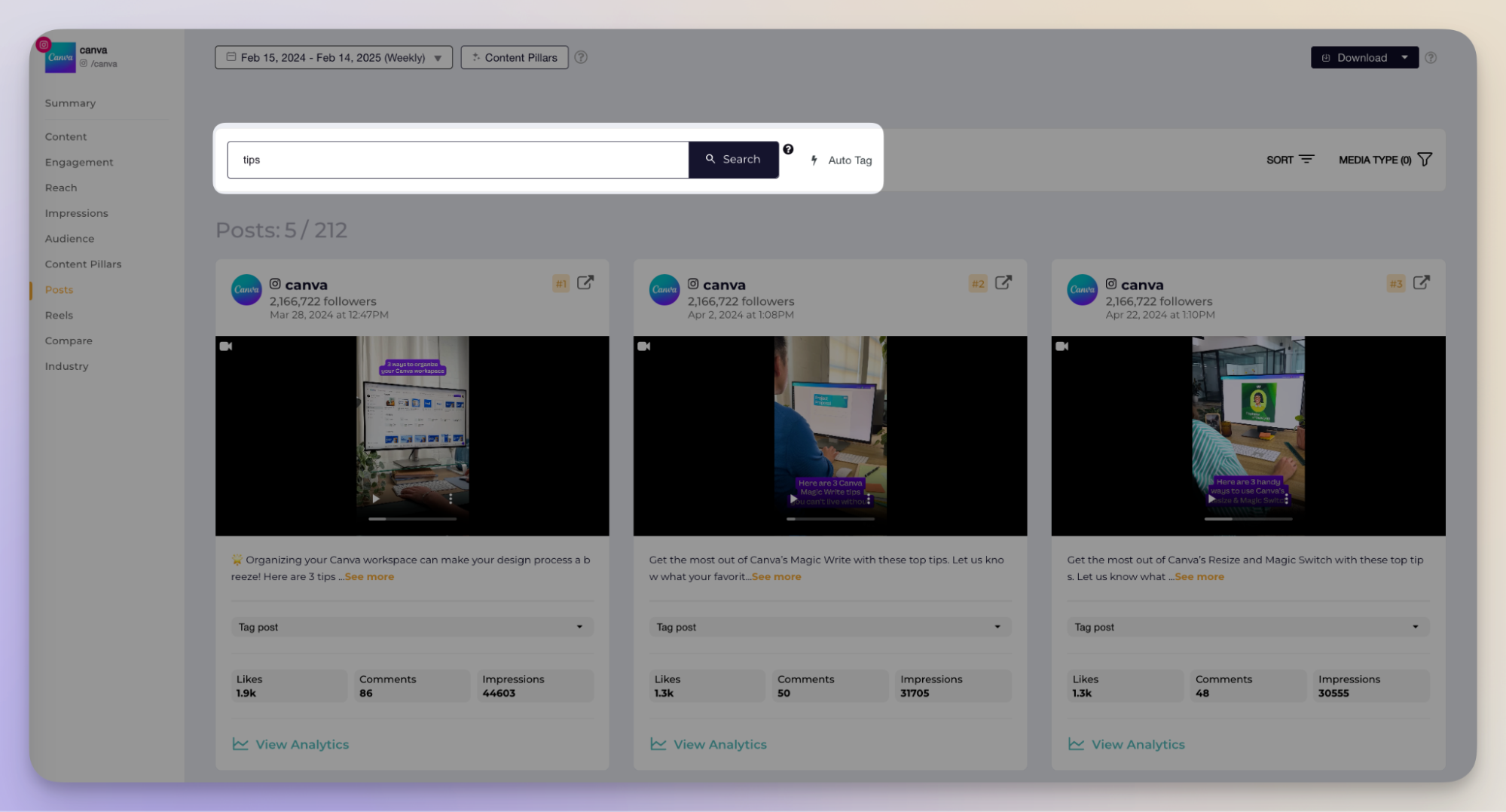1506x812 pixels.
Task: Click the video camera icon on second post
Action: (x=644, y=346)
